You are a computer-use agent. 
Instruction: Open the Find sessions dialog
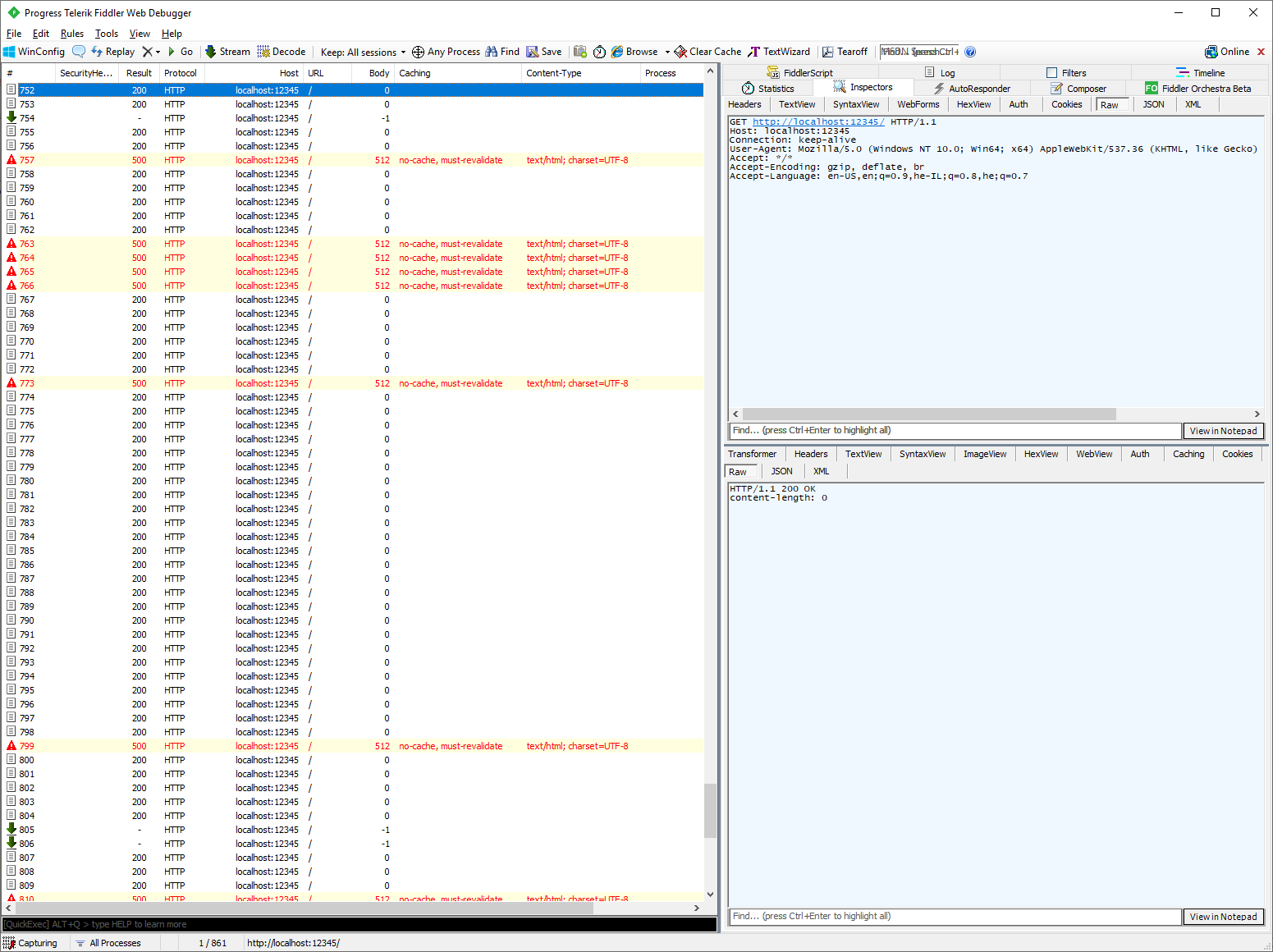click(x=502, y=51)
